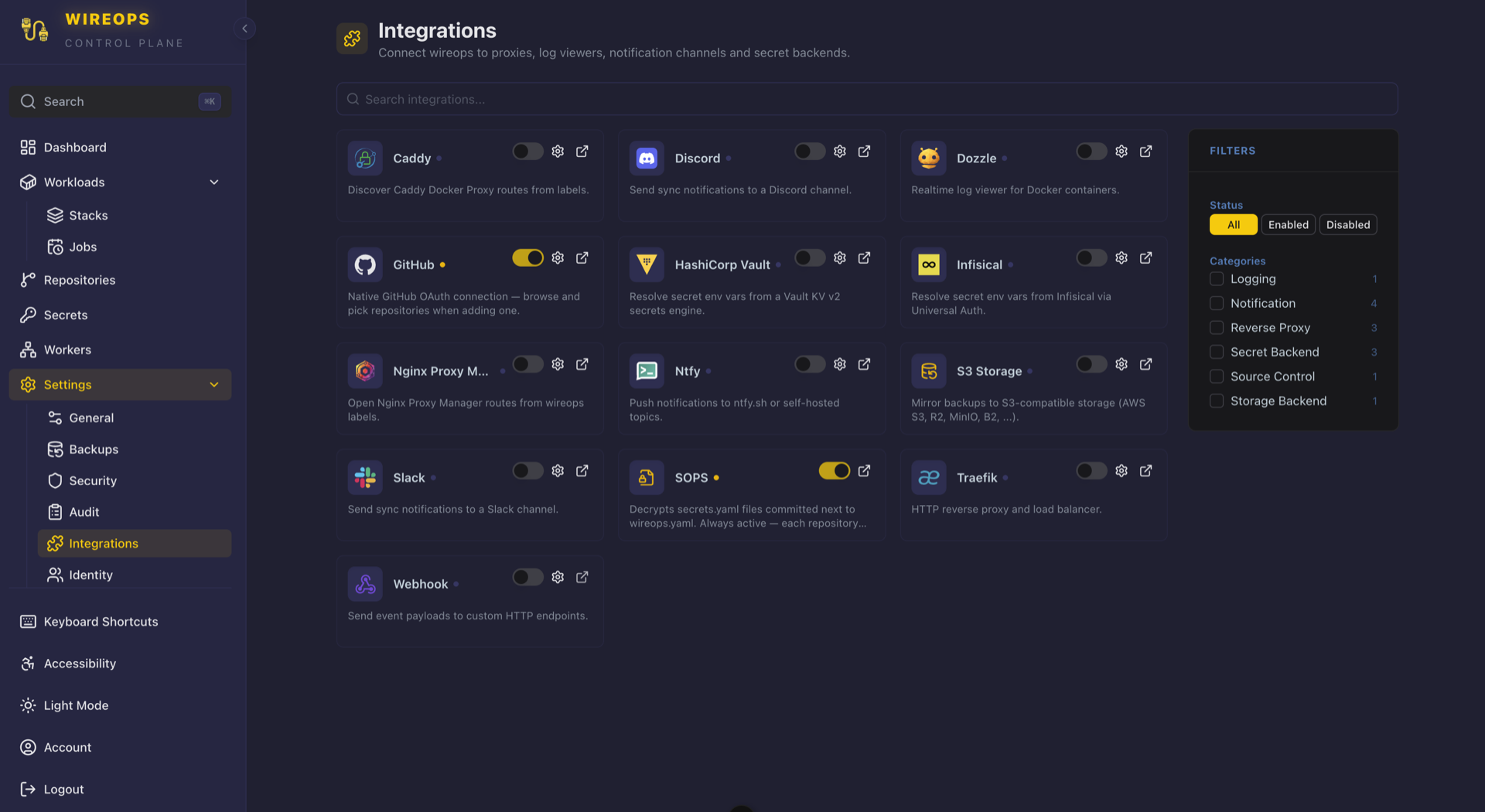Check the Source Control category filter
This screenshot has height=812, width=1485.
tap(1217, 377)
